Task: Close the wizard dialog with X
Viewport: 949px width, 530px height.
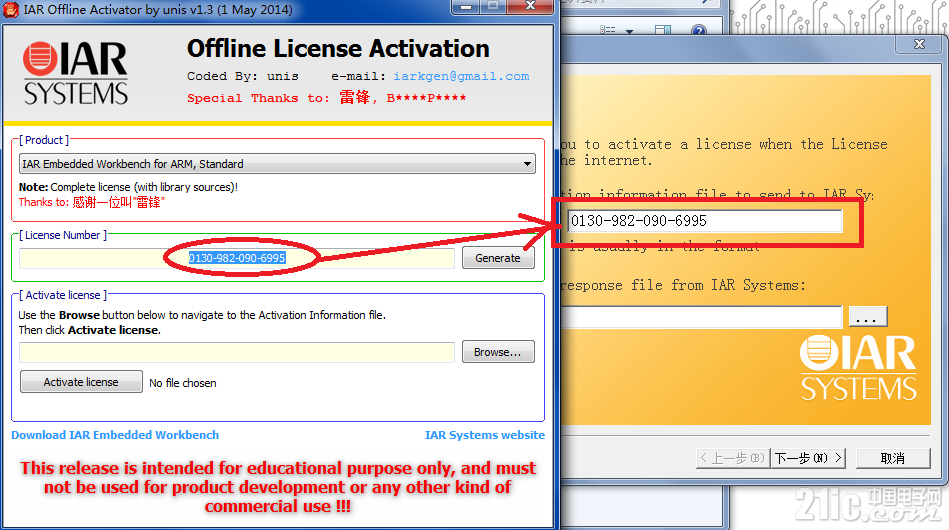Action: click(x=919, y=44)
